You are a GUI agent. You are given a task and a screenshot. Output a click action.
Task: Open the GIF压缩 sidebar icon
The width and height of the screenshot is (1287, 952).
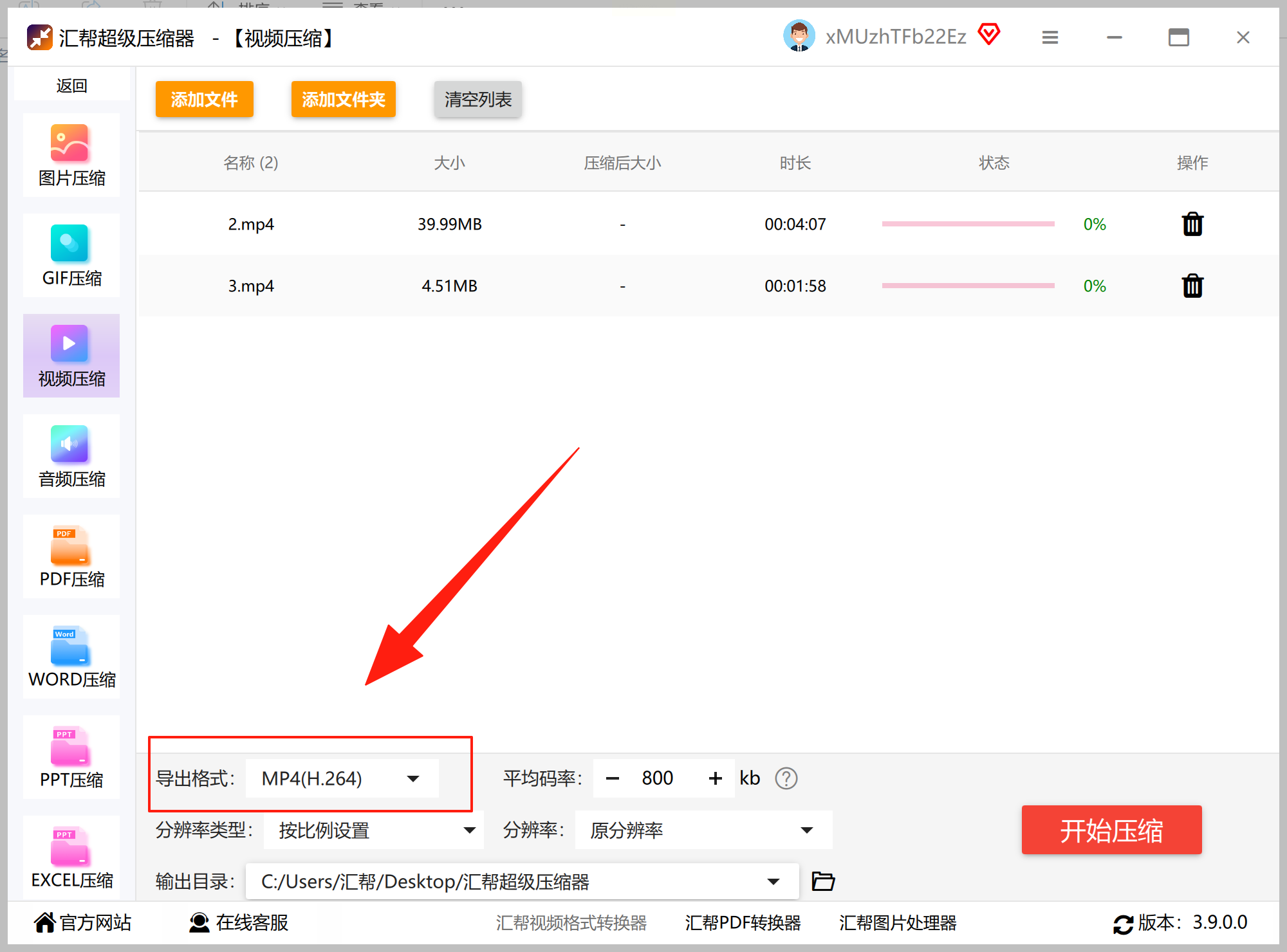[70, 244]
